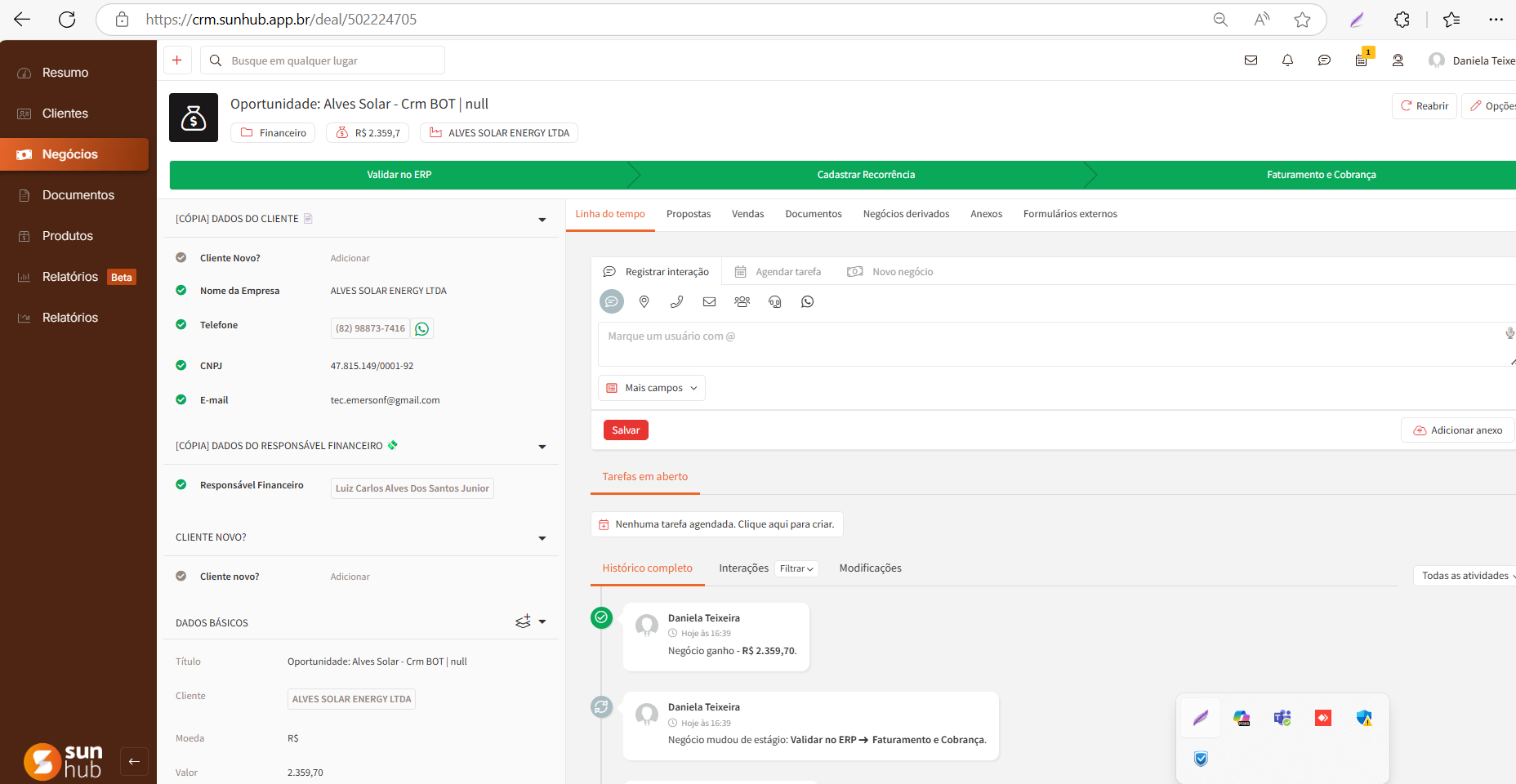Open the notifications bell in header
Image resolution: width=1516 pixels, height=784 pixels.
pos(1287,60)
